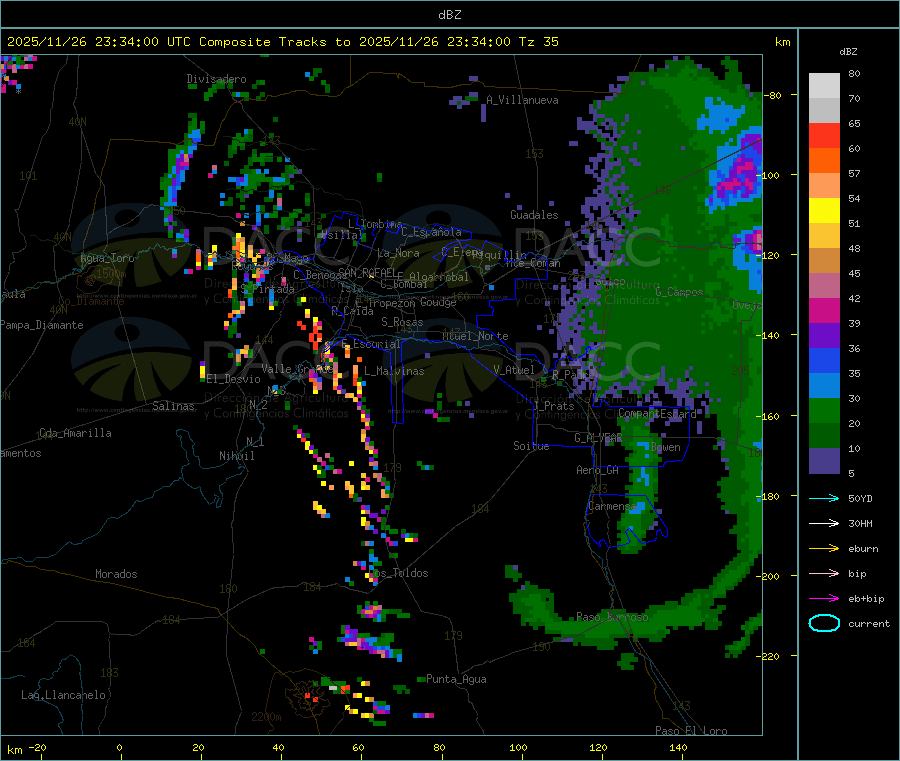Pick the bright green 20-30 dBZ swatch

pyautogui.click(x=824, y=410)
